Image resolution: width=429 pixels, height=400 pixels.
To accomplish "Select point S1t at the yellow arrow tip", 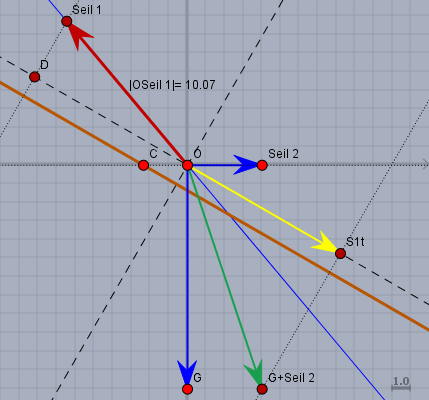I will 340,254.
